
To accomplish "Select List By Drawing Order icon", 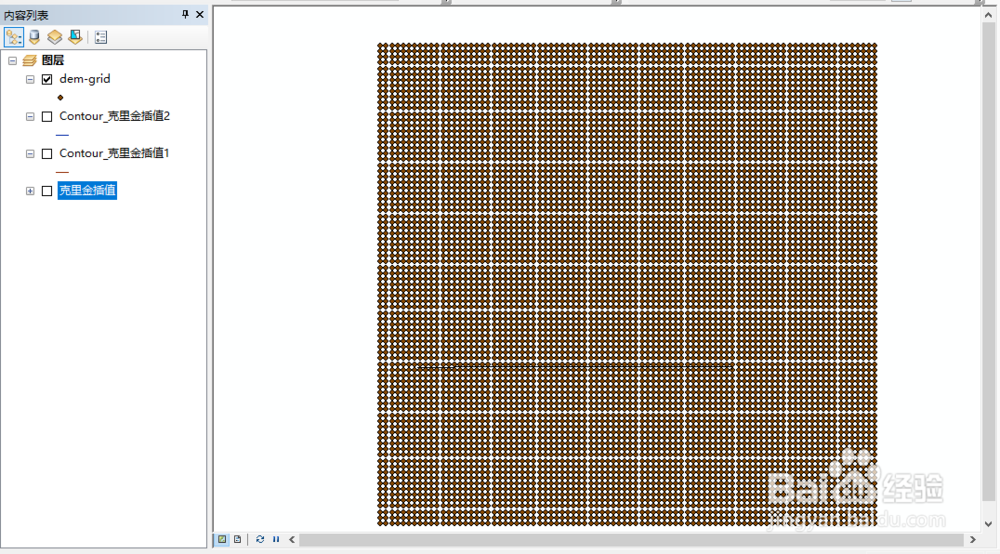I will point(13,37).
